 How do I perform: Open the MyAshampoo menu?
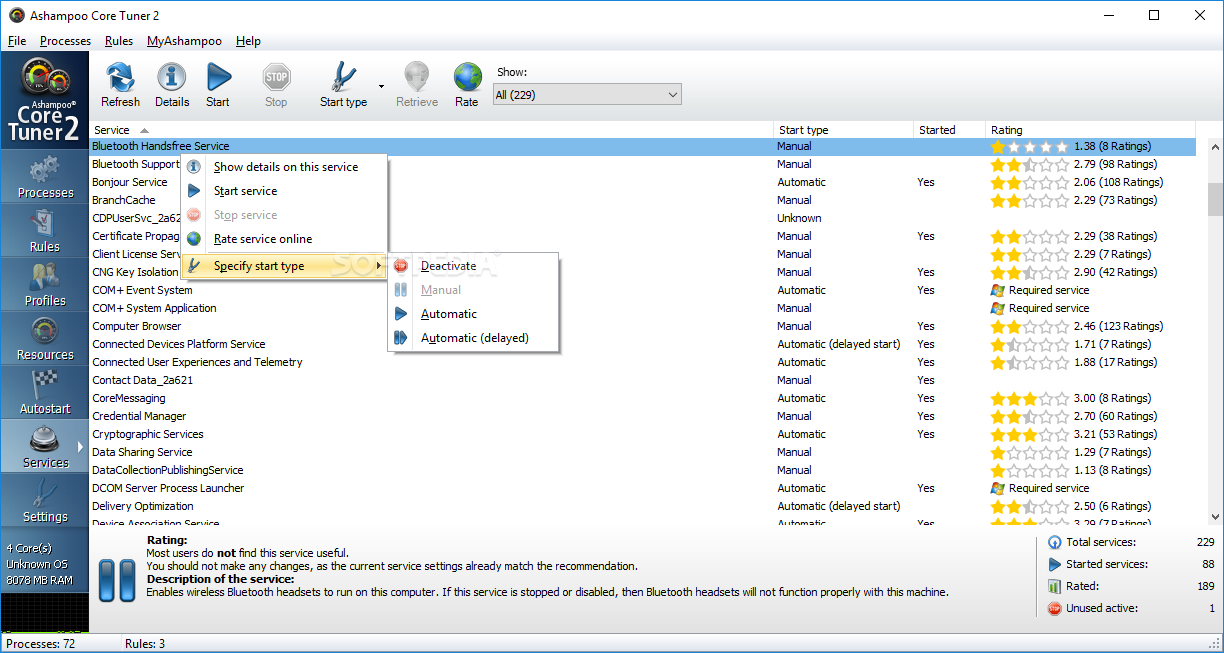(x=184, y=41)
